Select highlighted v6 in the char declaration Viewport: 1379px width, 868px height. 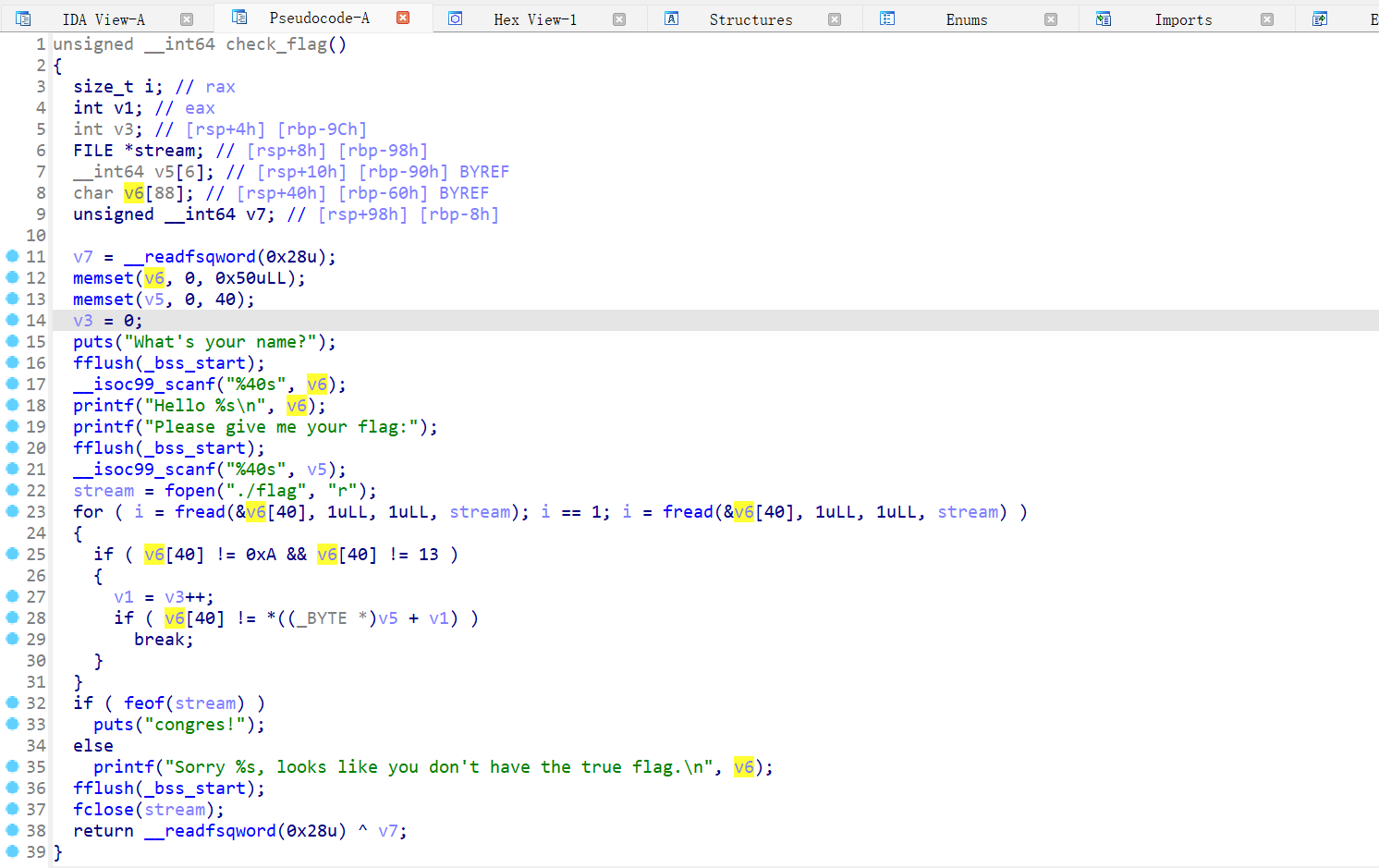coord(134,193)
